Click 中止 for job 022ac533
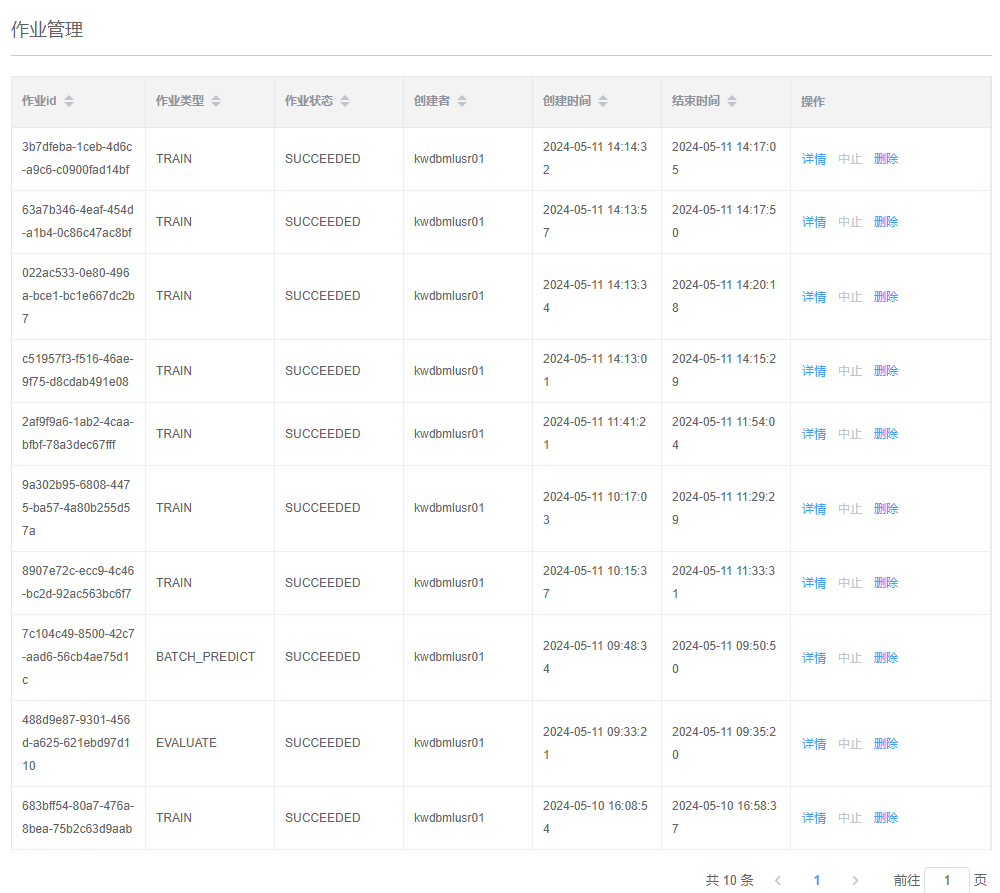The width and height of the screenshot is (1000, 893). click(850, 297)
